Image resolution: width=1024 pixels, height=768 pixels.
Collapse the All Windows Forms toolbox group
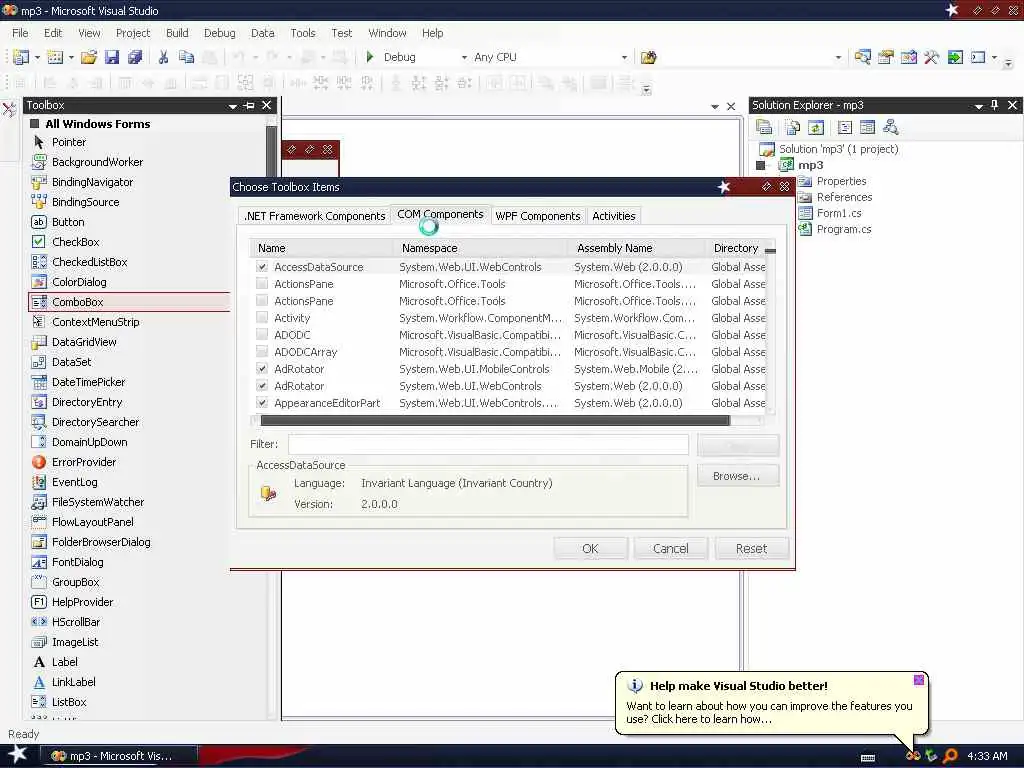click(x=35, y=123)
